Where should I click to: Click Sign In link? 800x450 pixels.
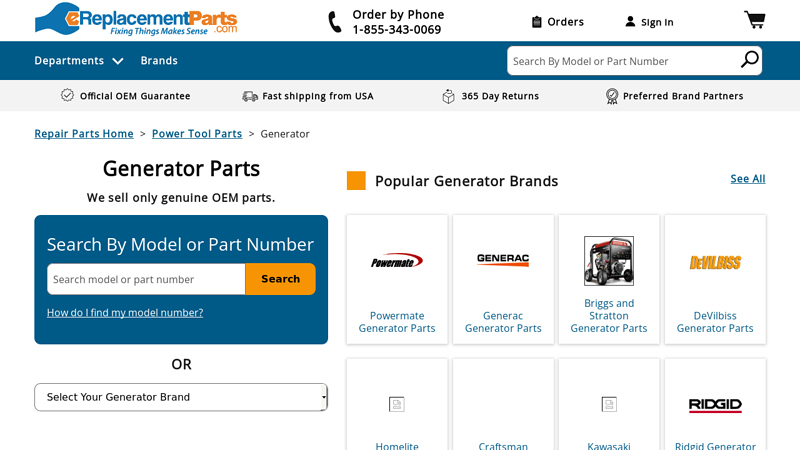pos(657,22)
